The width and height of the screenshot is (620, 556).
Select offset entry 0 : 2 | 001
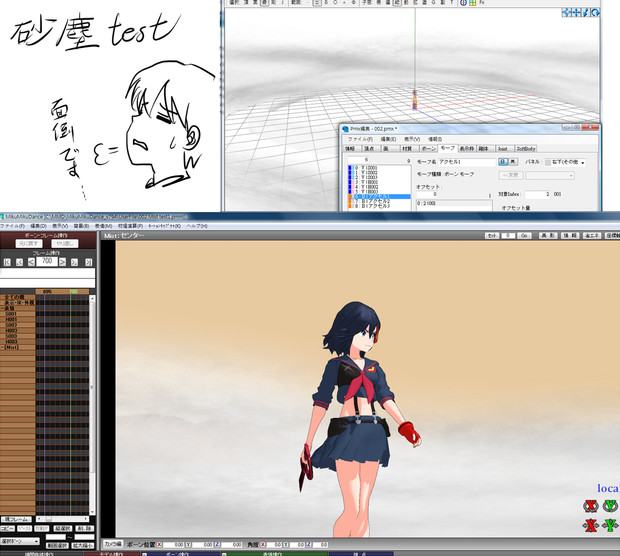[454, 203]
